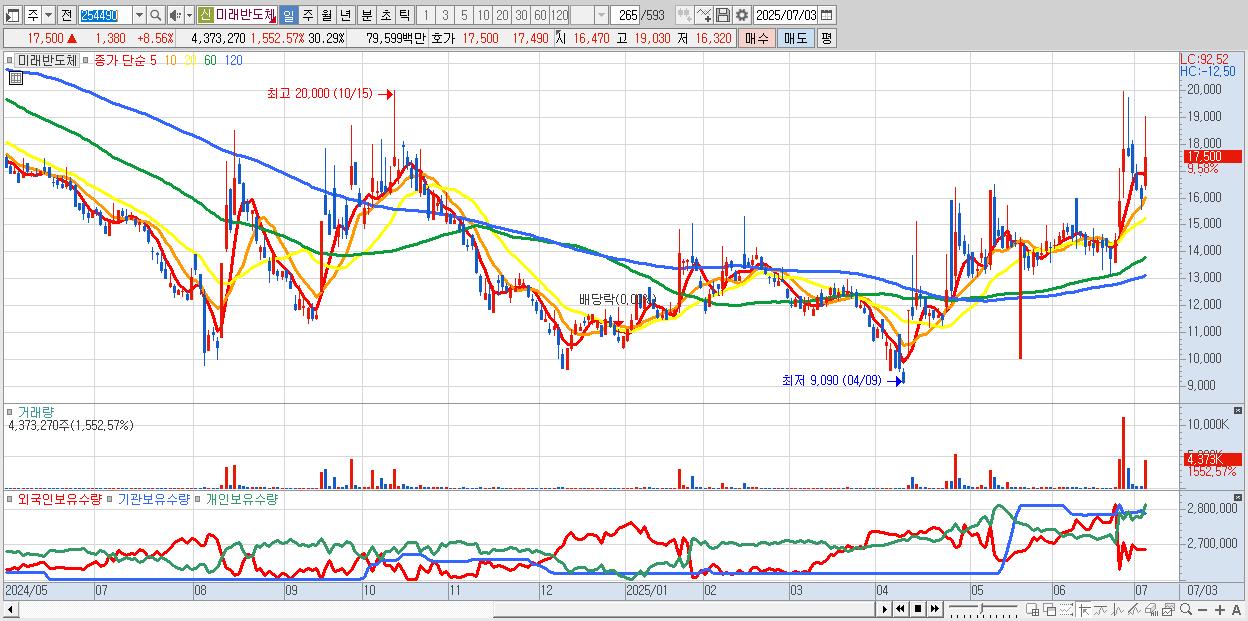Select the 초 second period toggle
Screen dimensions: 1248x621
pyautogui.click(x=385, y=15)
